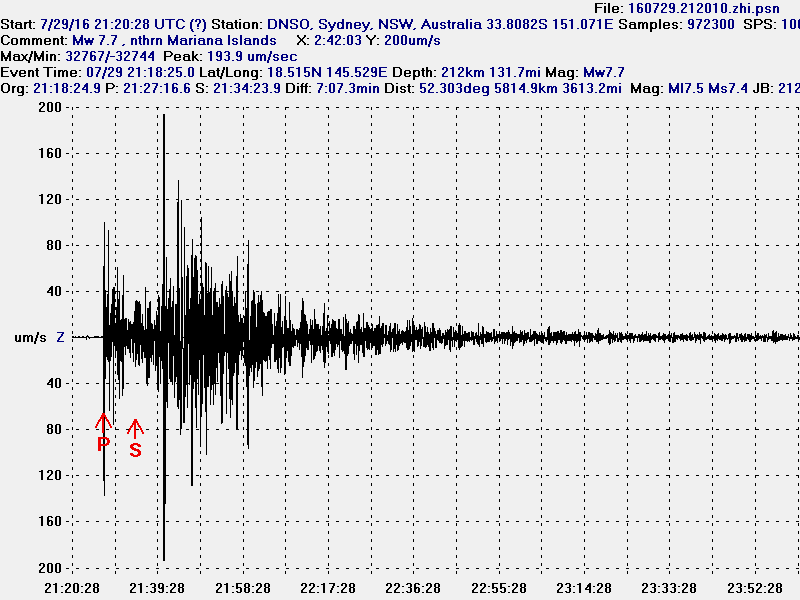
Task: Select the start time 7/29/16 21:20:28 UTC
Action: 112,24
